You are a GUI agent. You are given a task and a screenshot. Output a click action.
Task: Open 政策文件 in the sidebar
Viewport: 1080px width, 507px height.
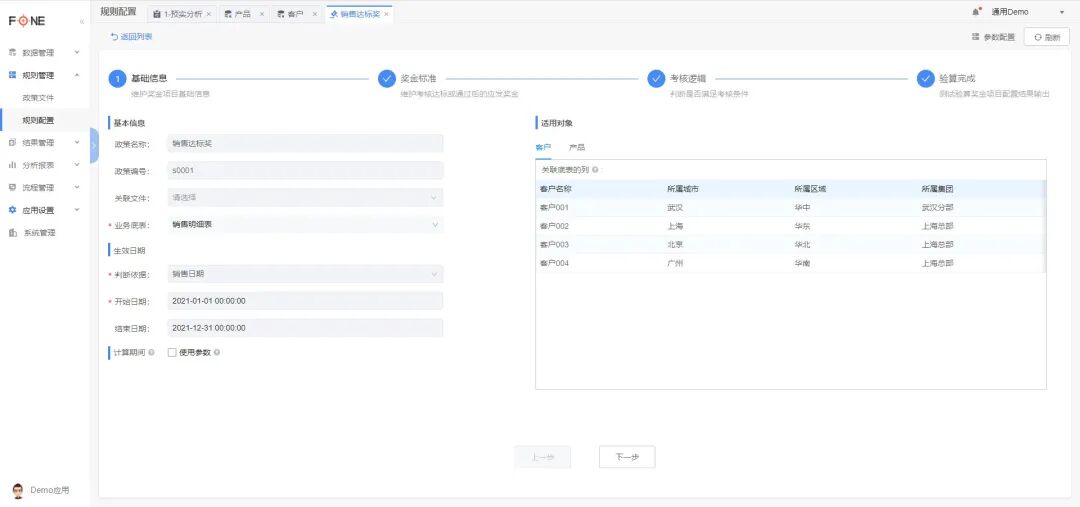coord(38,98)
